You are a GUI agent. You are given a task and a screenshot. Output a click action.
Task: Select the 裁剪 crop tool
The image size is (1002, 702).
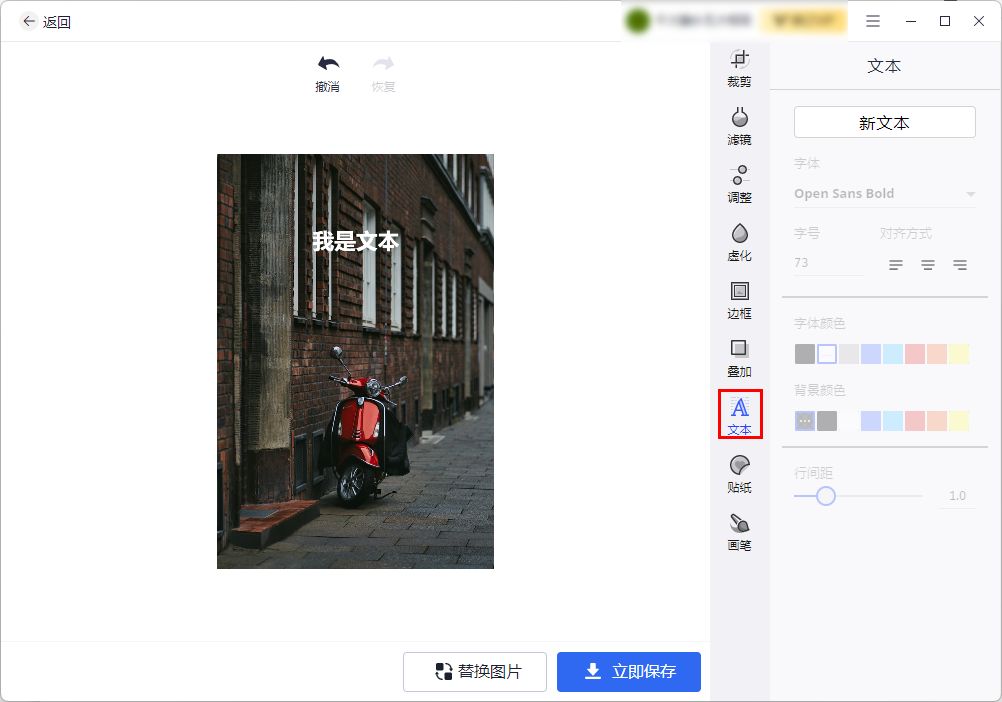click(x=740, y=68)
